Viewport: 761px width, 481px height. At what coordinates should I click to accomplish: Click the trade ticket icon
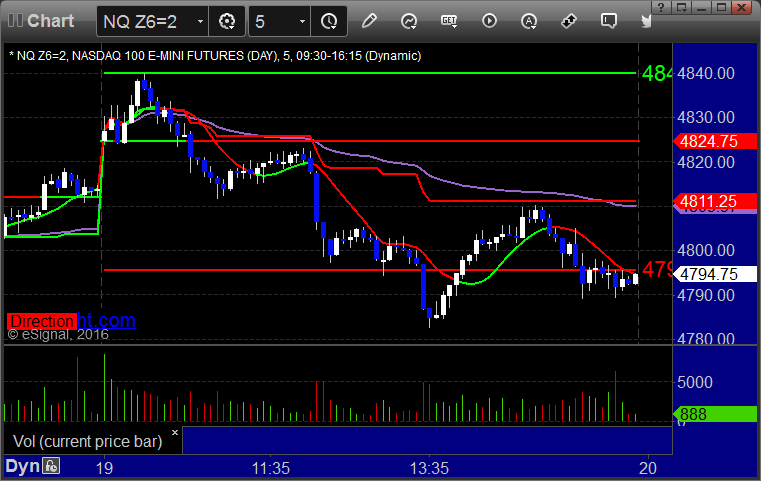point(569,21)
